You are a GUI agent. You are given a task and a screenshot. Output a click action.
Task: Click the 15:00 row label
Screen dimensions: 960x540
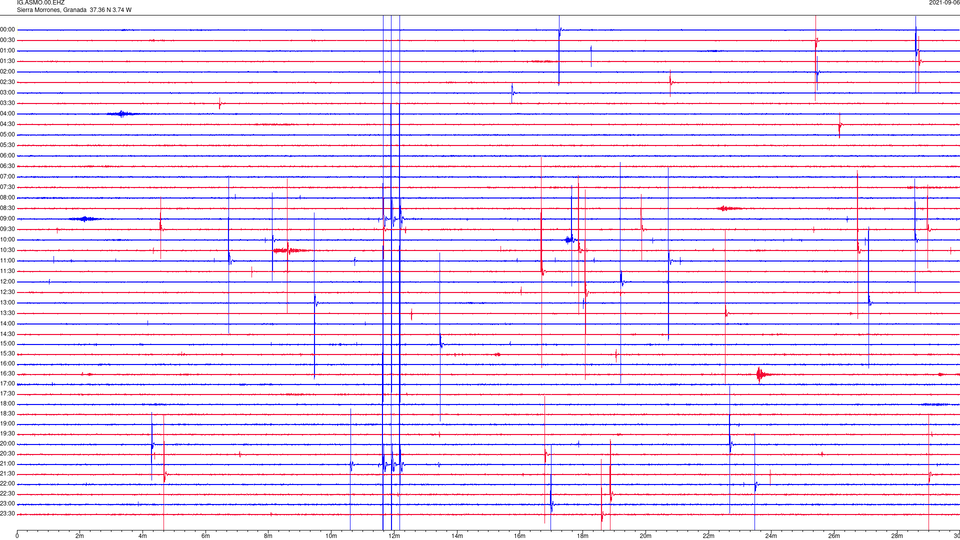click(8, 344)
